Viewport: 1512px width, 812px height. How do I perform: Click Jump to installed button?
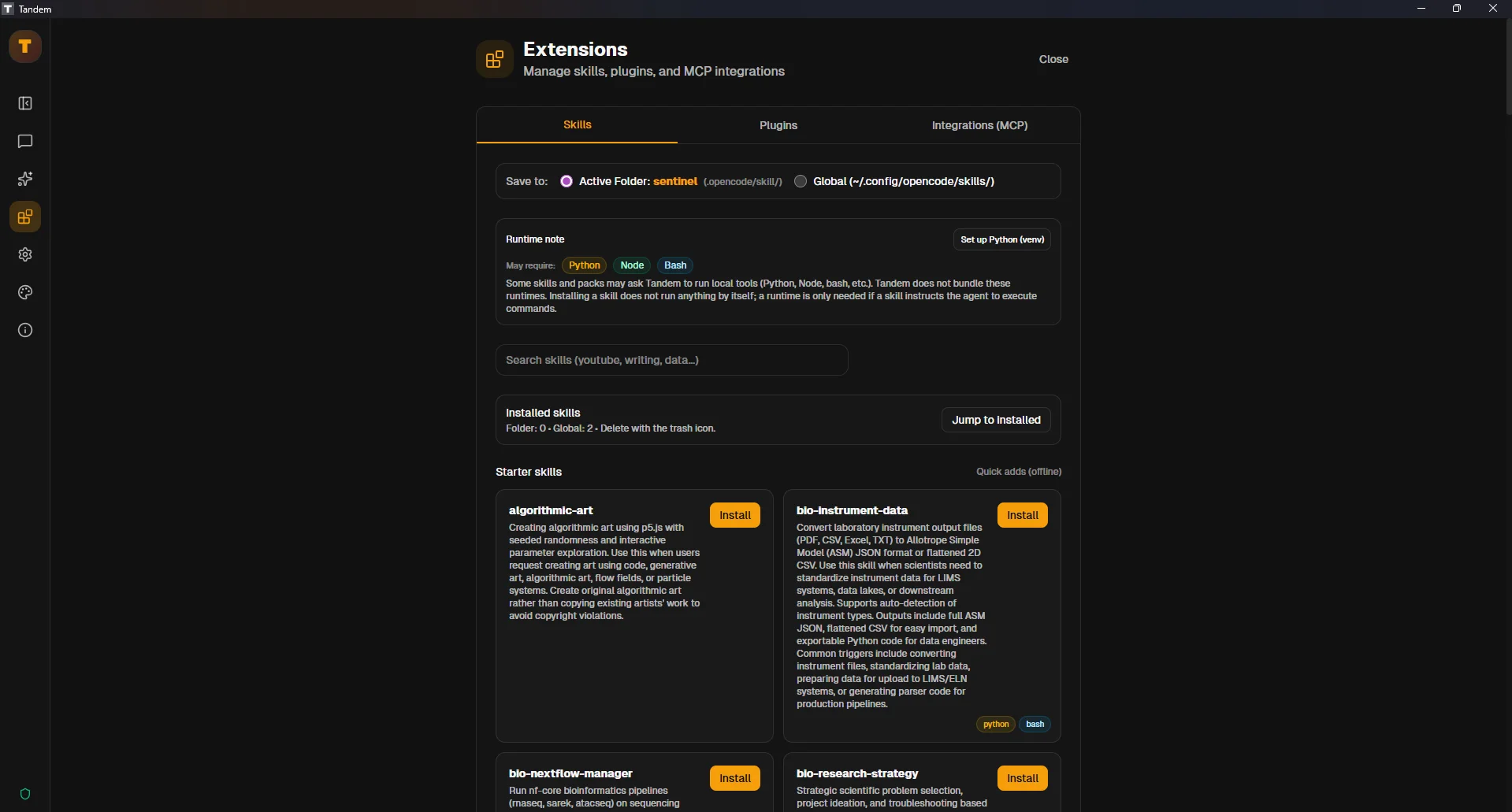[996, 420]
